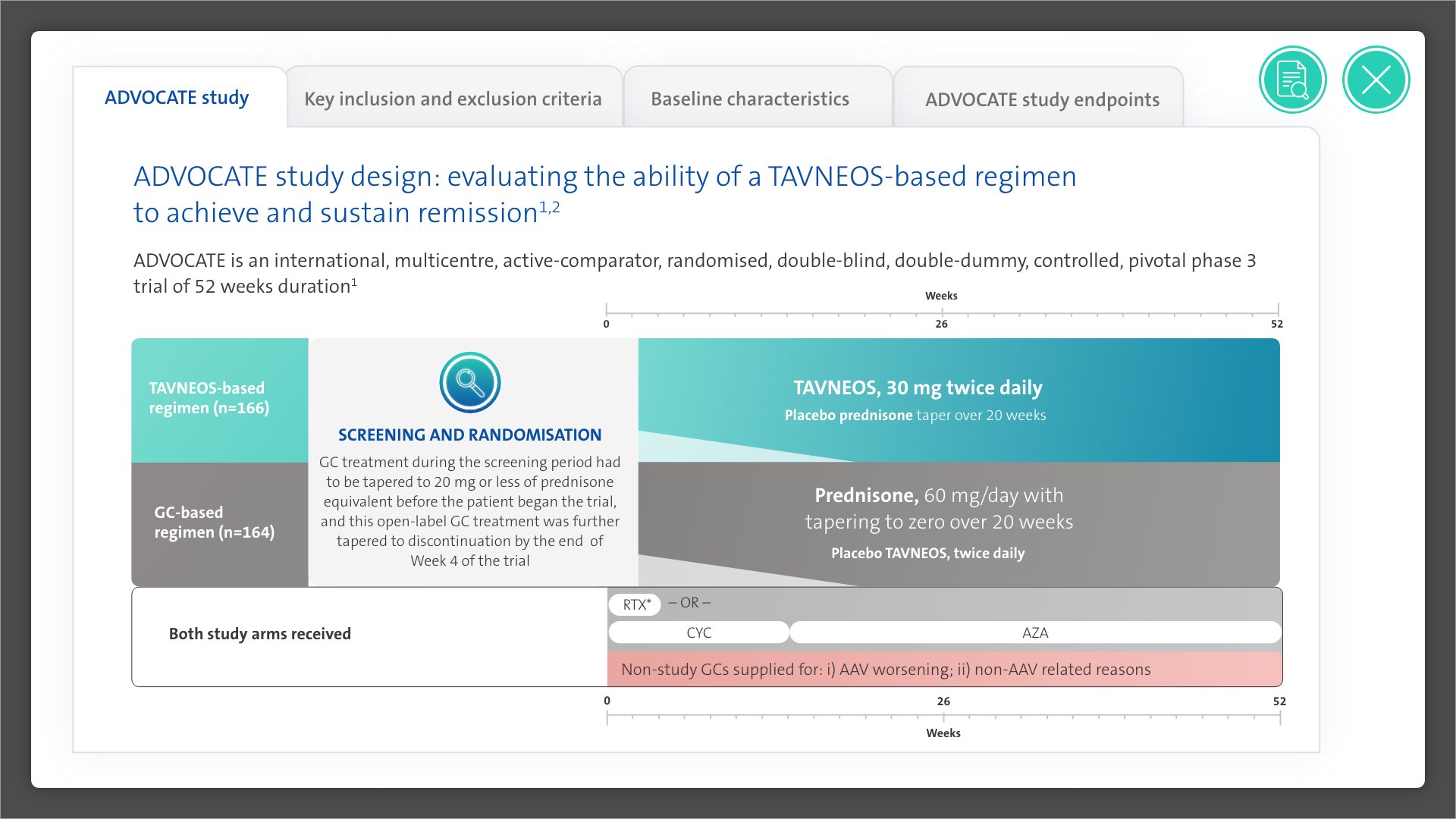Select the Baseline characteristics tab
This screenshot has height=819, width=1456.
pos(749,99)
